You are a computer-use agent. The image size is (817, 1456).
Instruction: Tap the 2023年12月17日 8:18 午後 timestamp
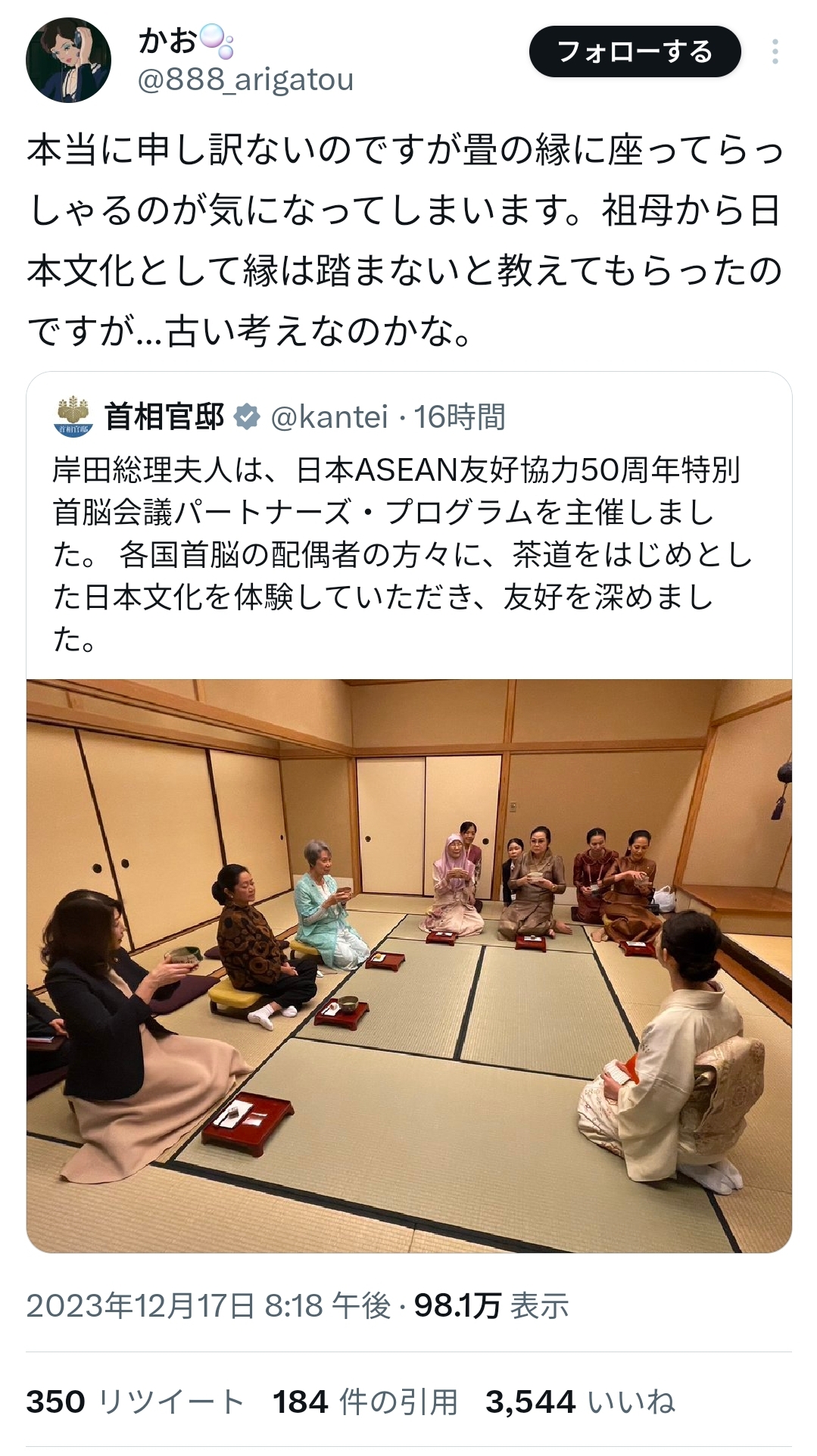click(x=208, y=1305)
